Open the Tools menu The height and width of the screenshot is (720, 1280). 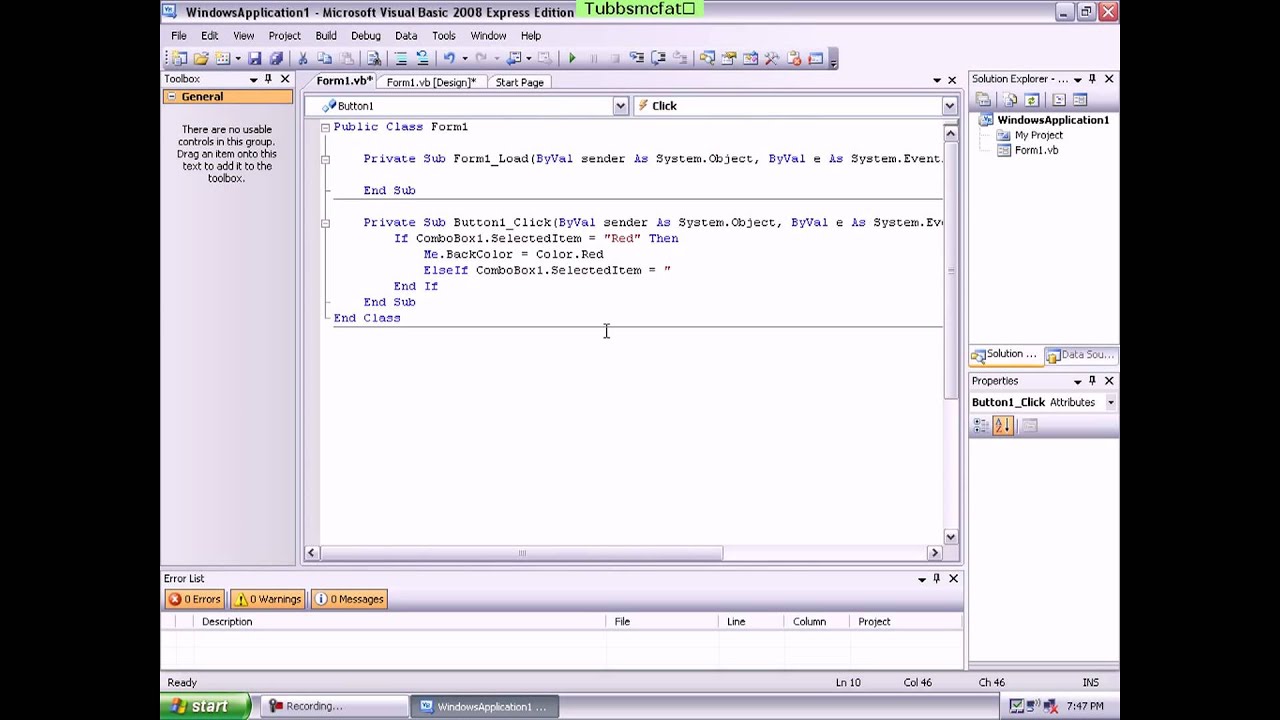444,35
